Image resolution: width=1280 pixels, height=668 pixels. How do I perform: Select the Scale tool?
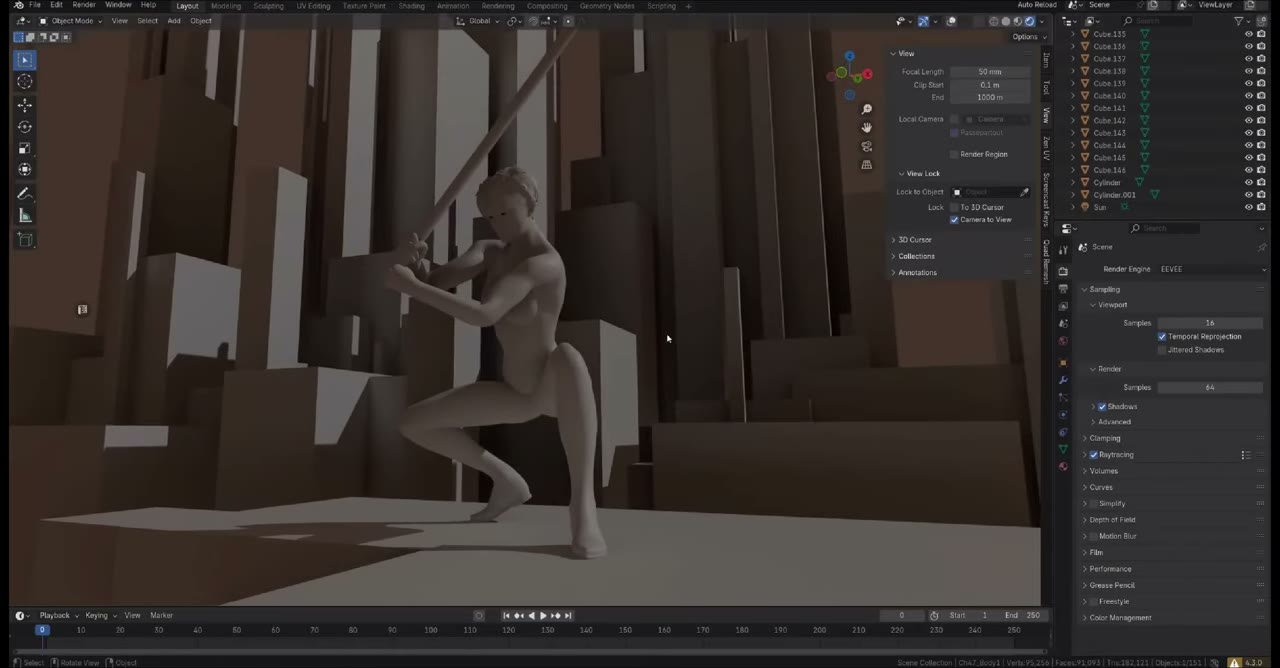click(25, 148)
